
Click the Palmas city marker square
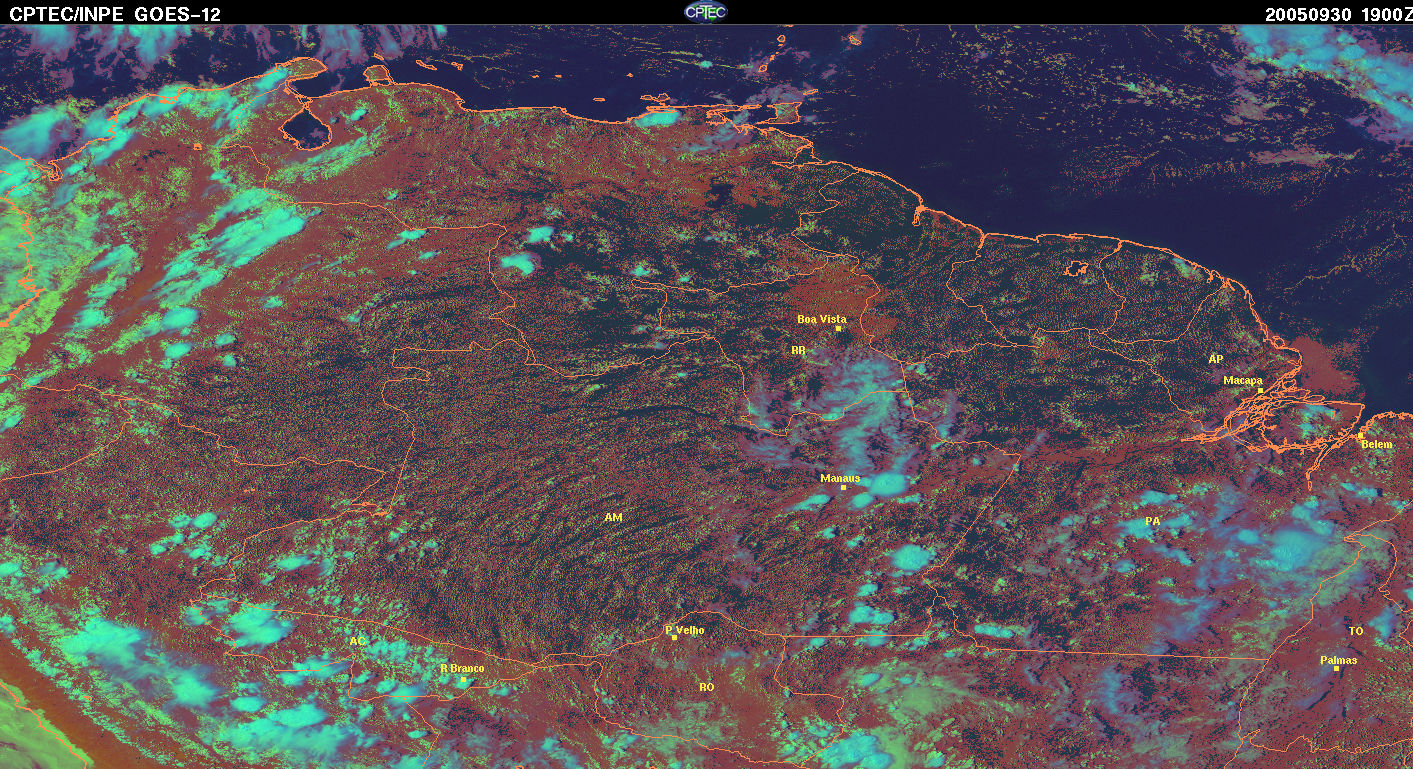[1336, 669]
